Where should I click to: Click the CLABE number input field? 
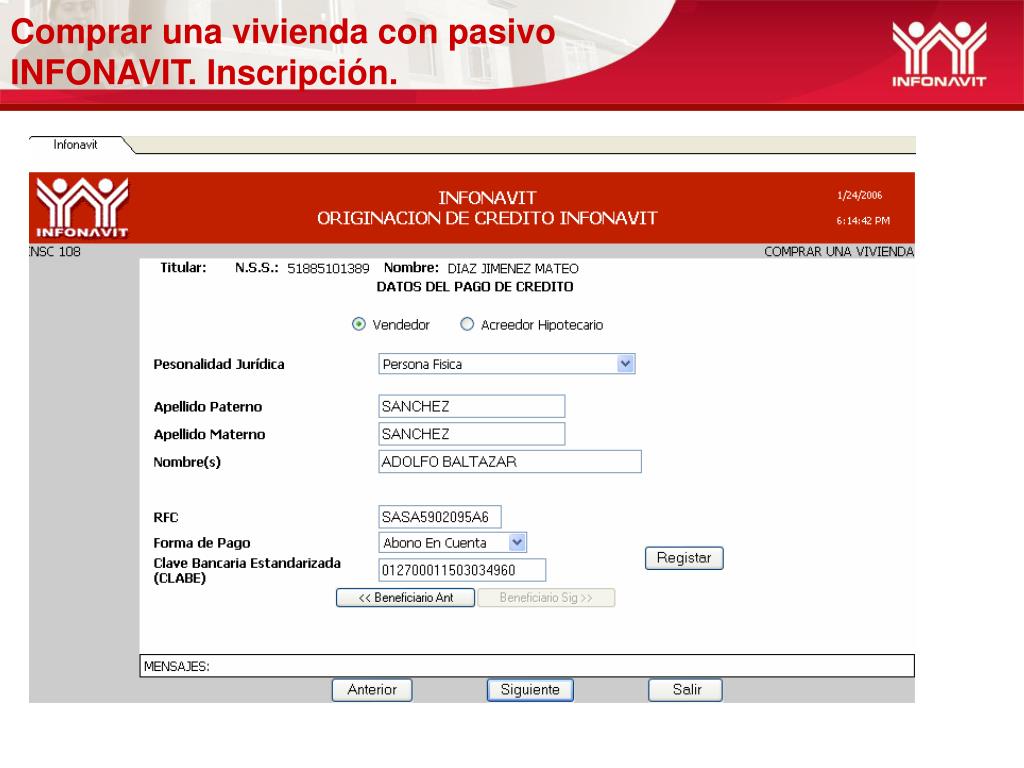pyautogui.click(x=462, y=570)
